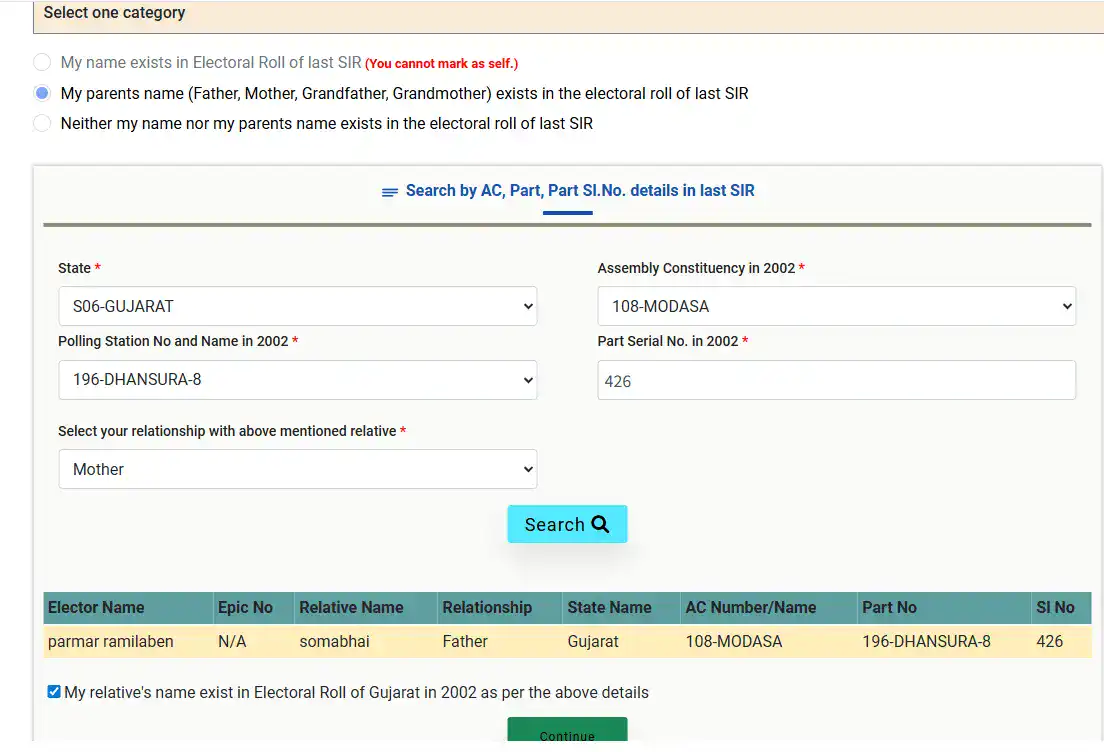1104x752 pixels.
Task: Click the AC Number/Name column header
Action: 750,607
